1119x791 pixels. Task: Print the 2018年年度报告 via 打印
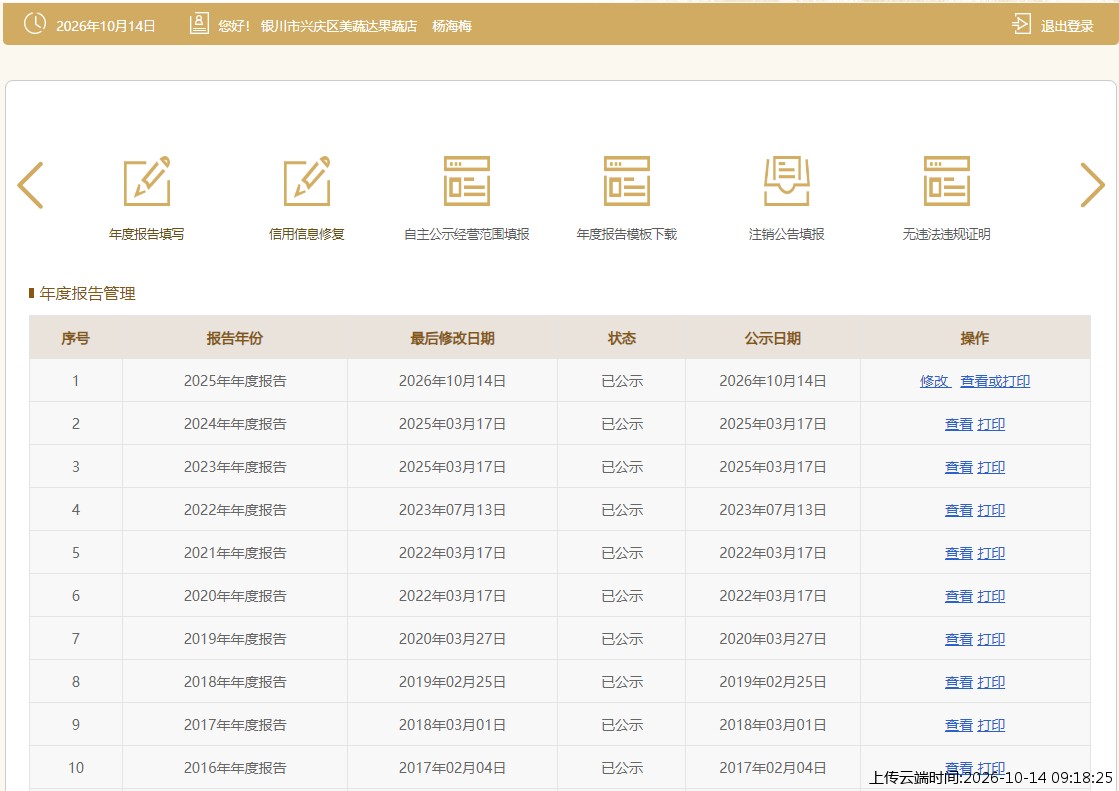click(x=991, y=682)
